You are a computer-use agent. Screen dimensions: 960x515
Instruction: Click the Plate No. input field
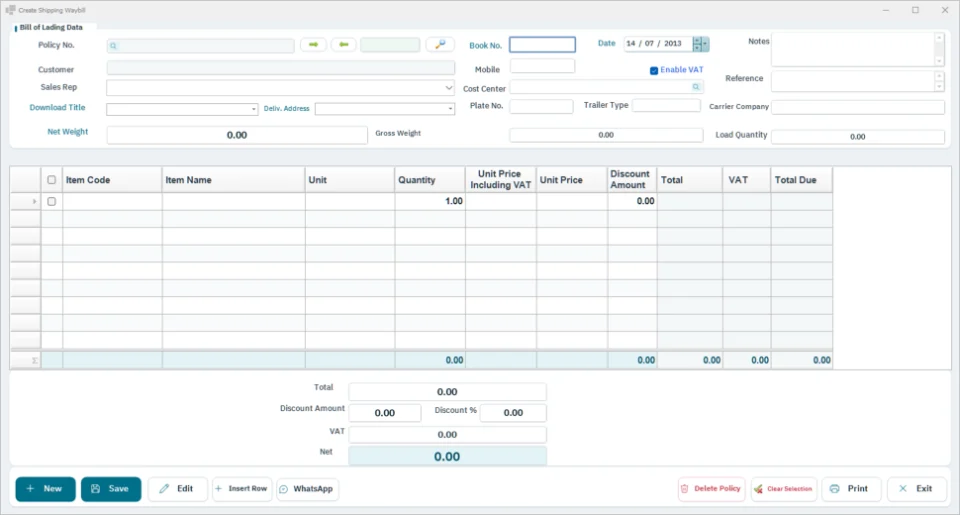point(541,107)
